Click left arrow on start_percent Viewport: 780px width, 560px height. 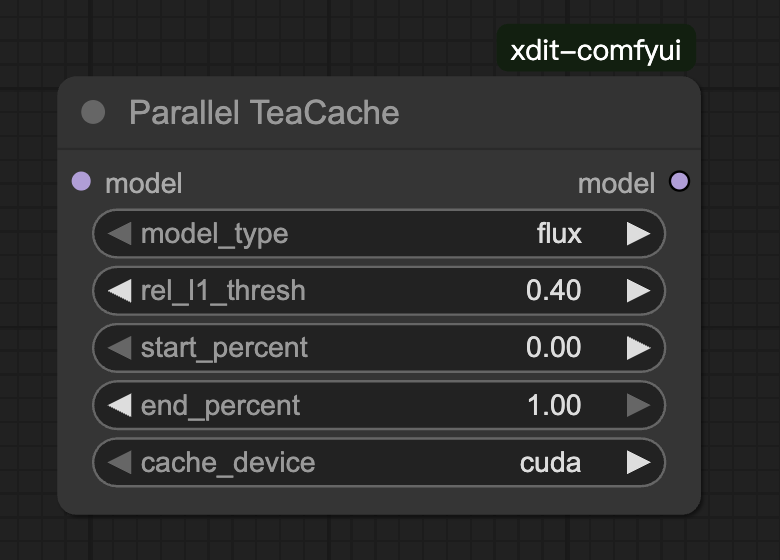click(x=119, y=348)
